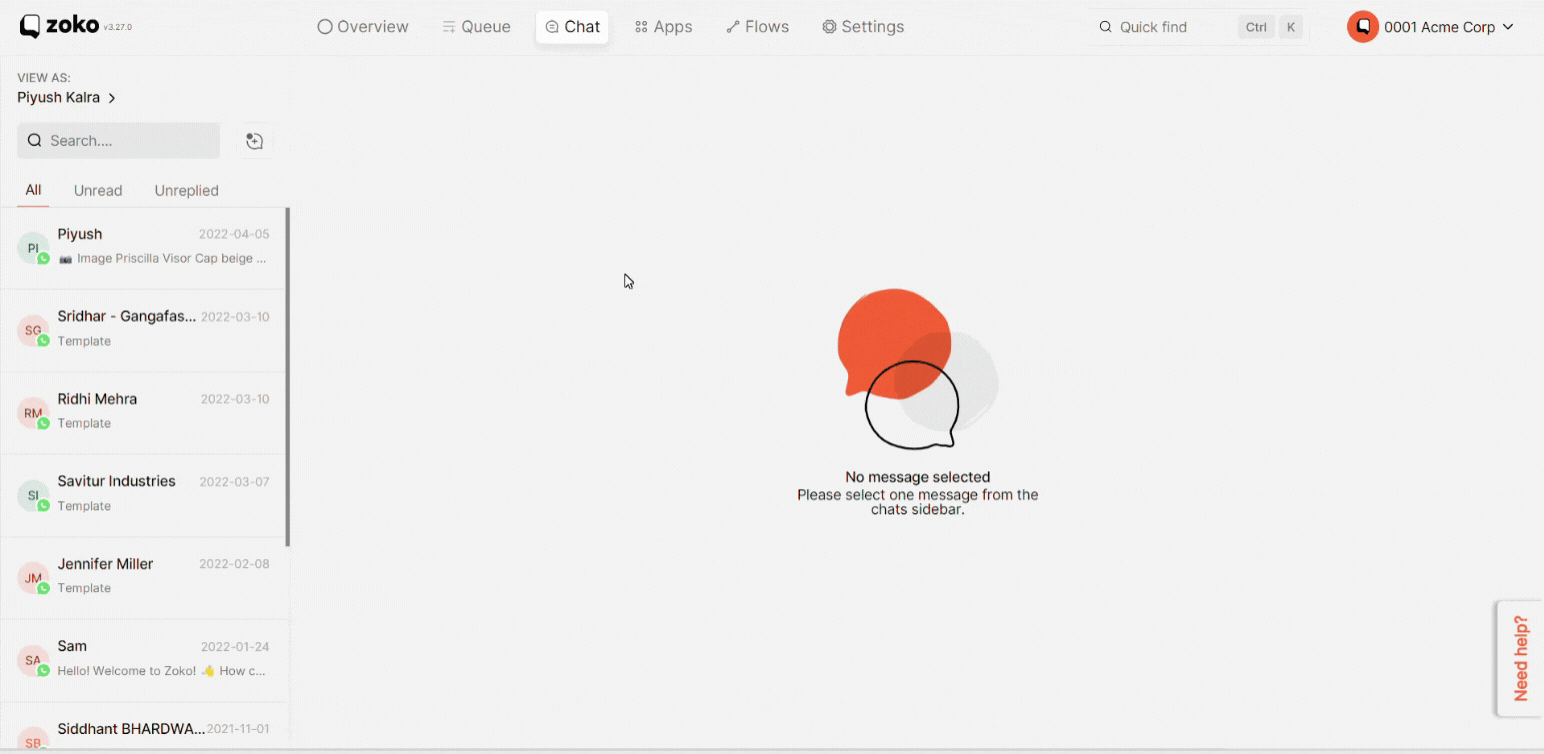Filter chats by Unread
Image resolution: width=1544 pixels, height=754 pixels.
(x=98, y=190)
